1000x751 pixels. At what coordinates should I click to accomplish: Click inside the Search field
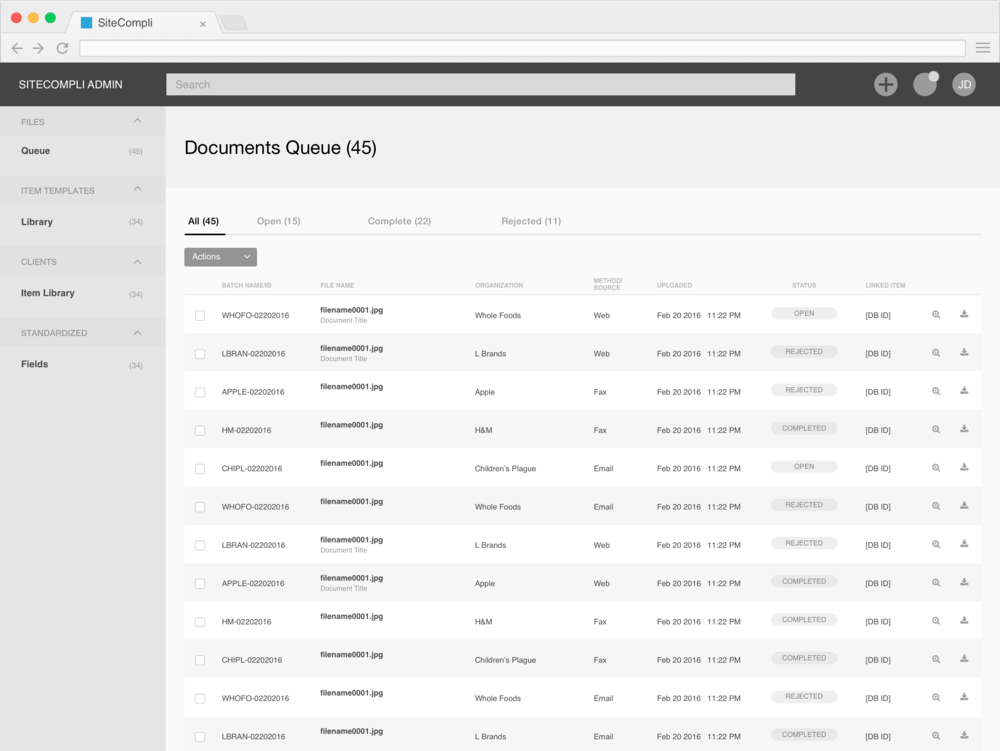click(x=480, y=84)
